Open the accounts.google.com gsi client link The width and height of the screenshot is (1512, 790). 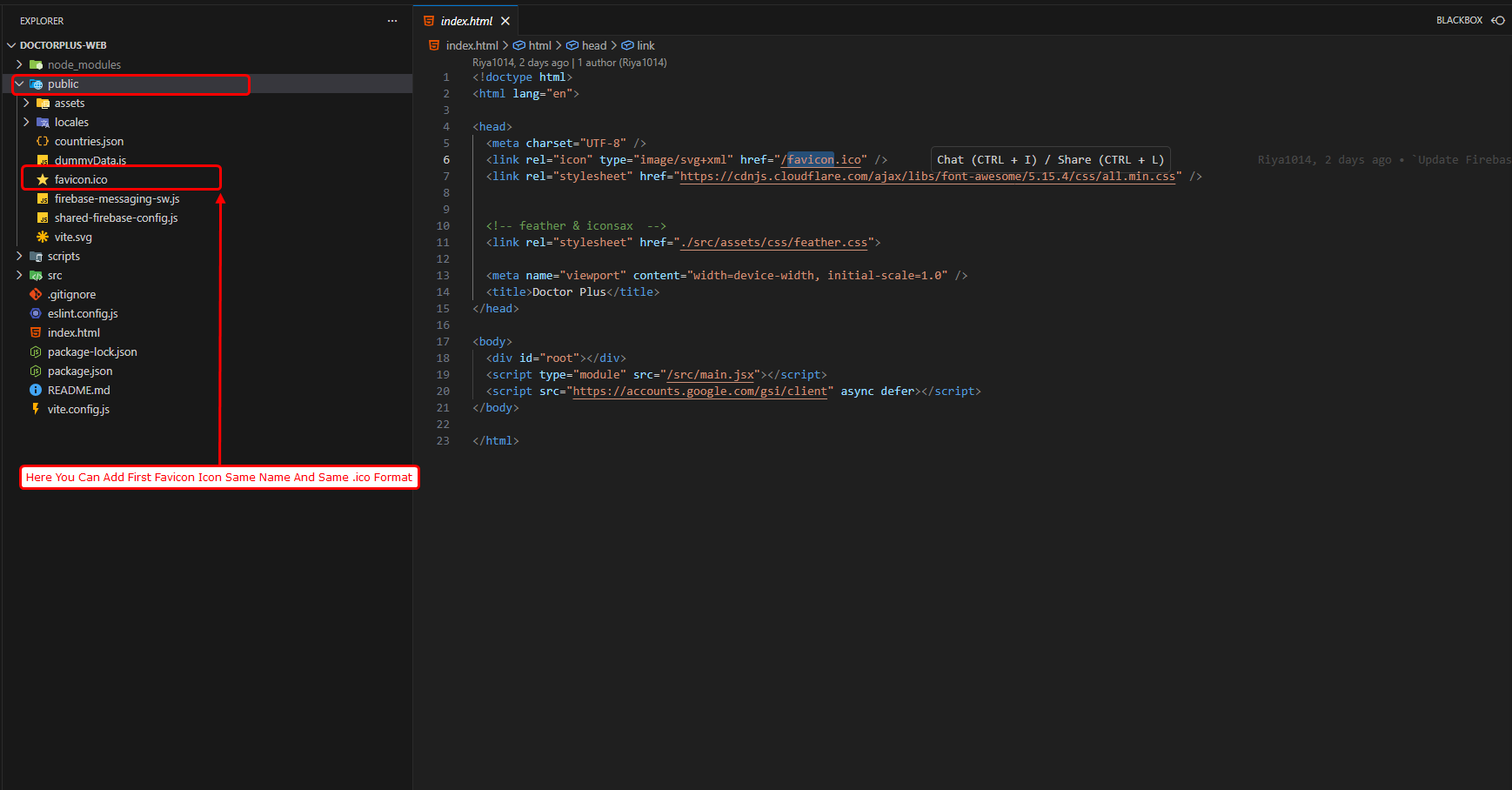pos(699,392)
